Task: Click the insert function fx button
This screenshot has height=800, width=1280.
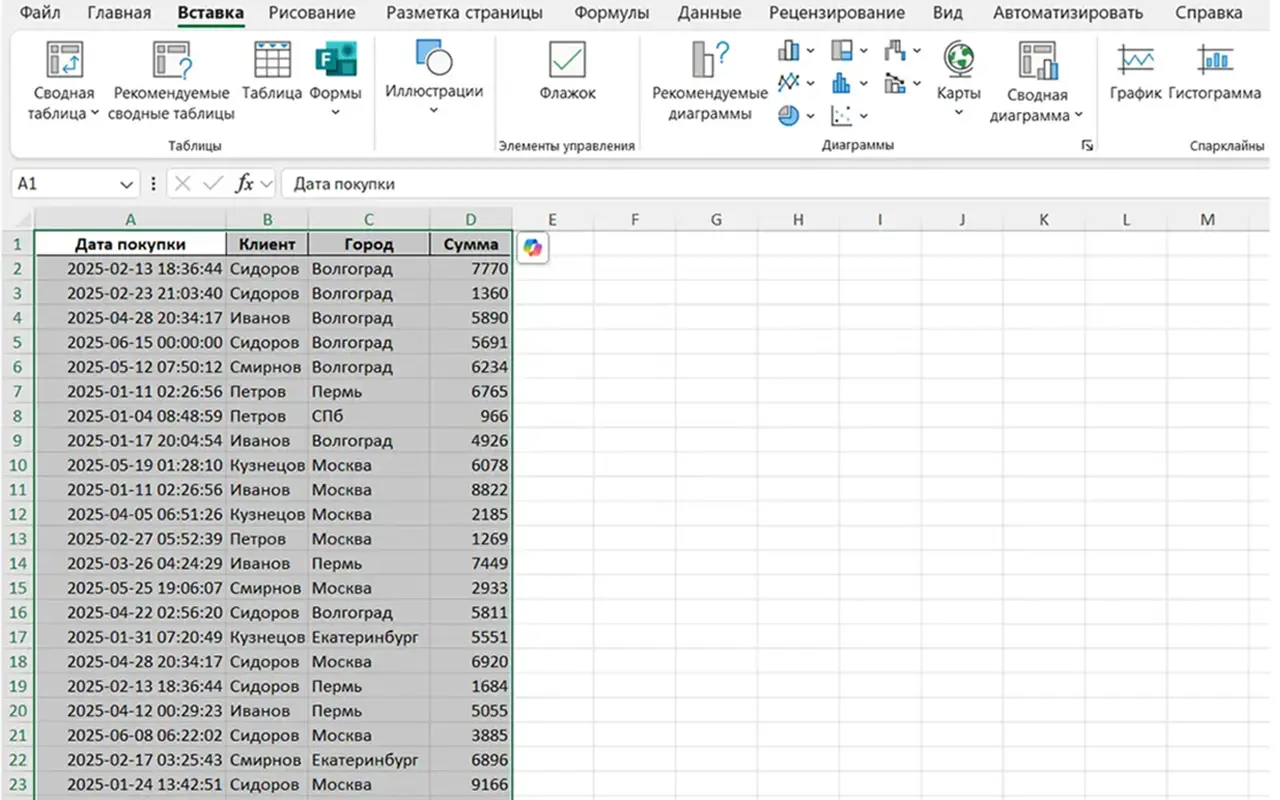Action: tap(244, 184)
